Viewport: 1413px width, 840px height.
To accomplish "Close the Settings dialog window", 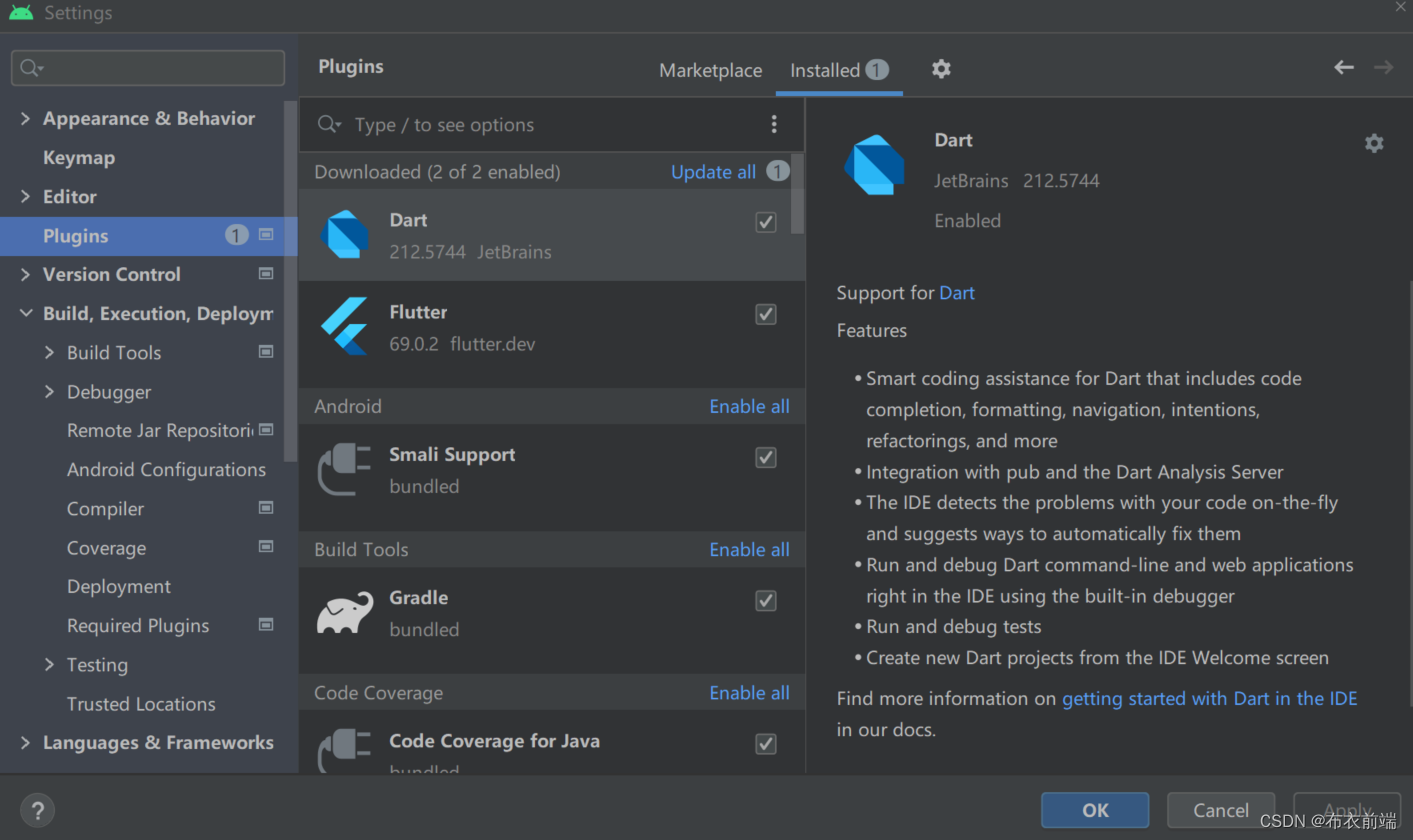I will click(1400, 6).
